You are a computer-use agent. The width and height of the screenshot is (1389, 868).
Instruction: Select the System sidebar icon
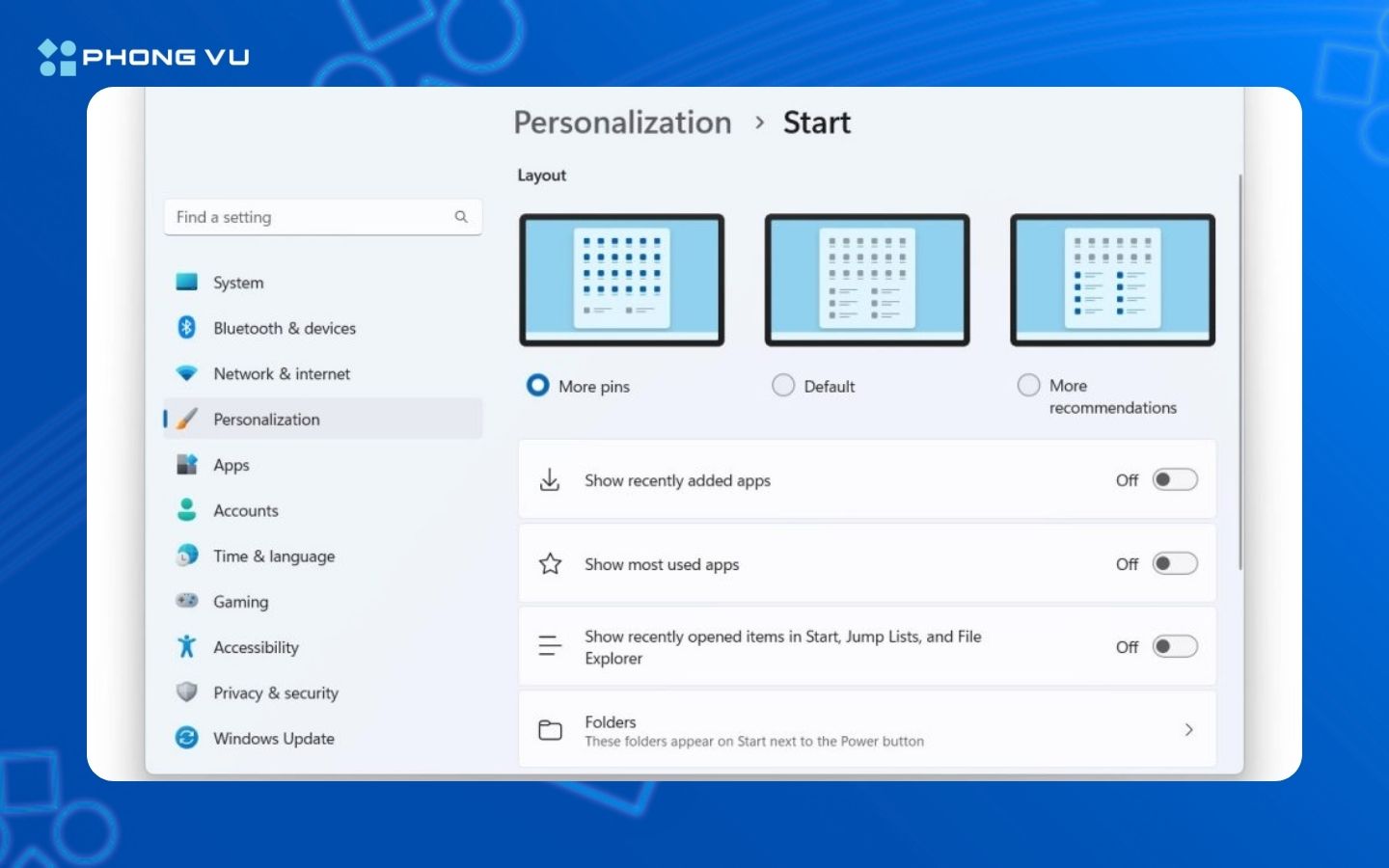pyautogui.click(x=187, y=282)
